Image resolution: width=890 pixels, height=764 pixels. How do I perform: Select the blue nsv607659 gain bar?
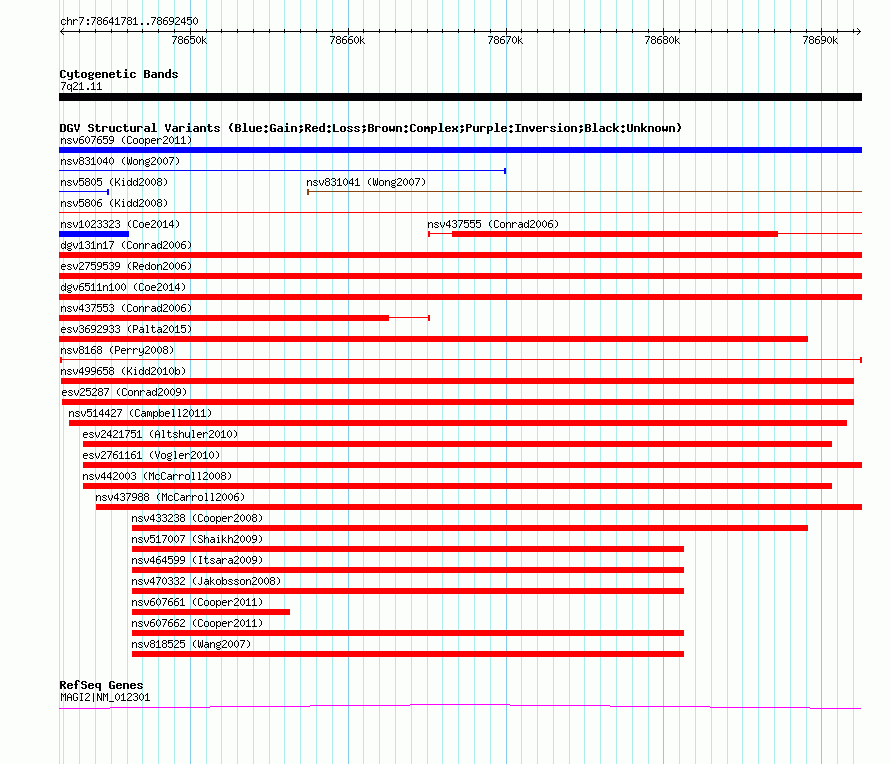coord(460,150)
